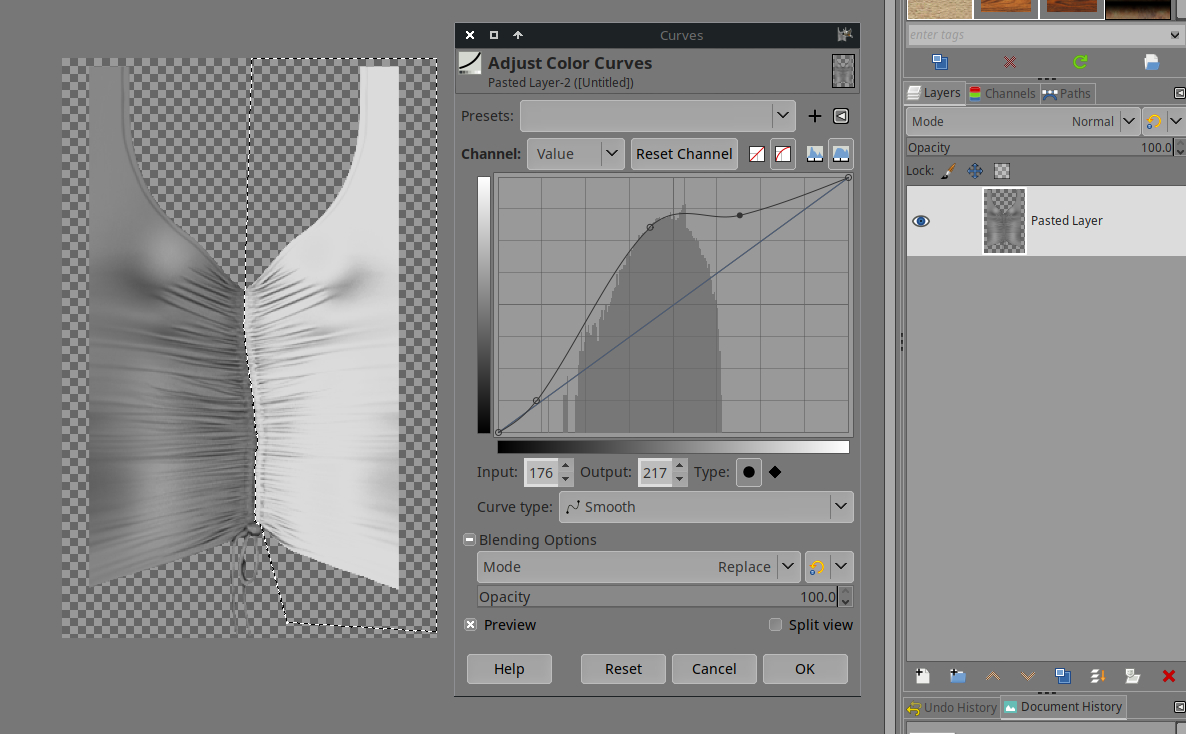Save current settings as preset with plus icon
Image resolution: width=1186 pixels, height=734 pixels.
(x=814, y=116)
